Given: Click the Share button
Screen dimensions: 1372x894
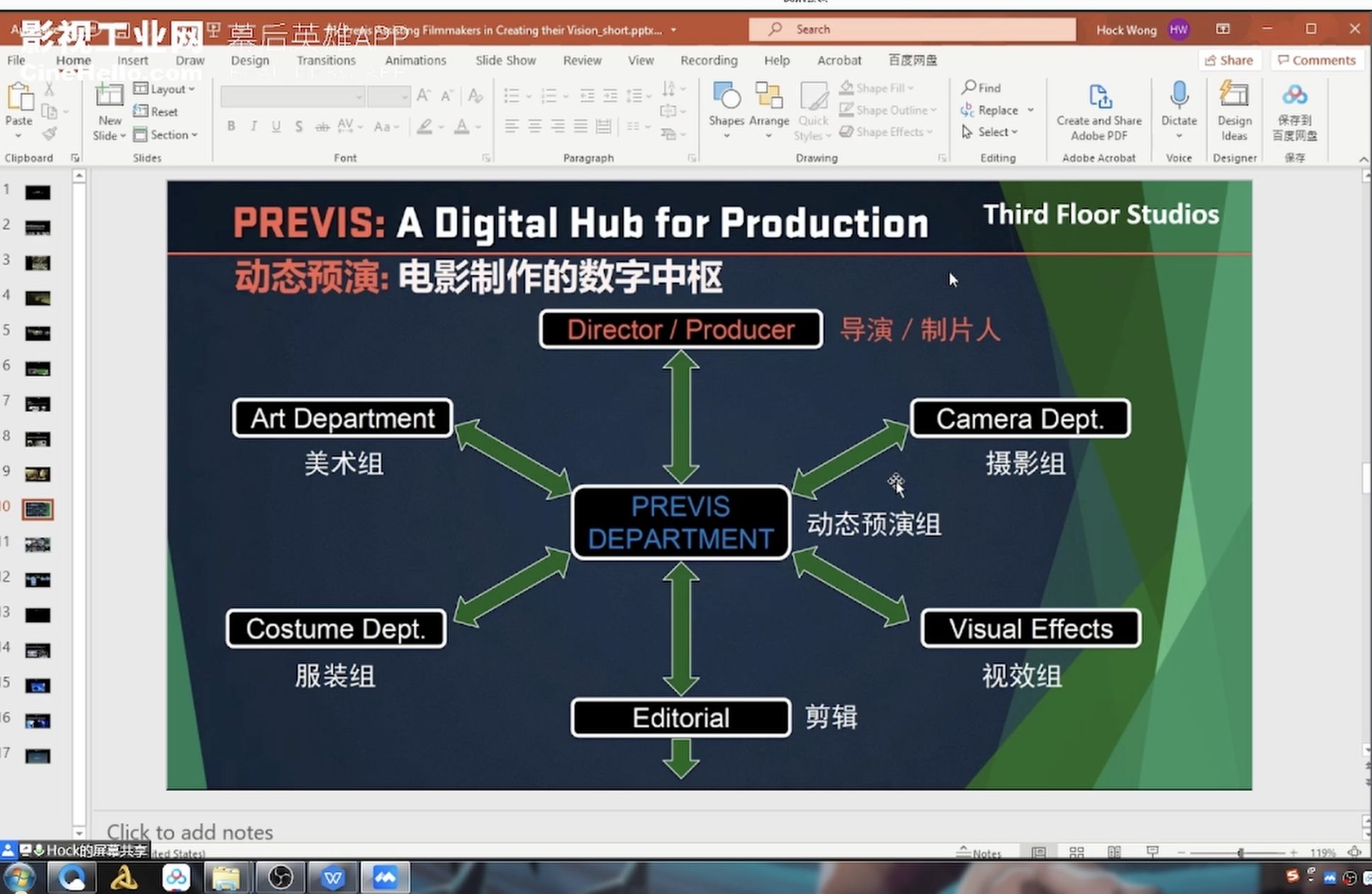Looking at the screenshot, I should [x=1229, y=60].
